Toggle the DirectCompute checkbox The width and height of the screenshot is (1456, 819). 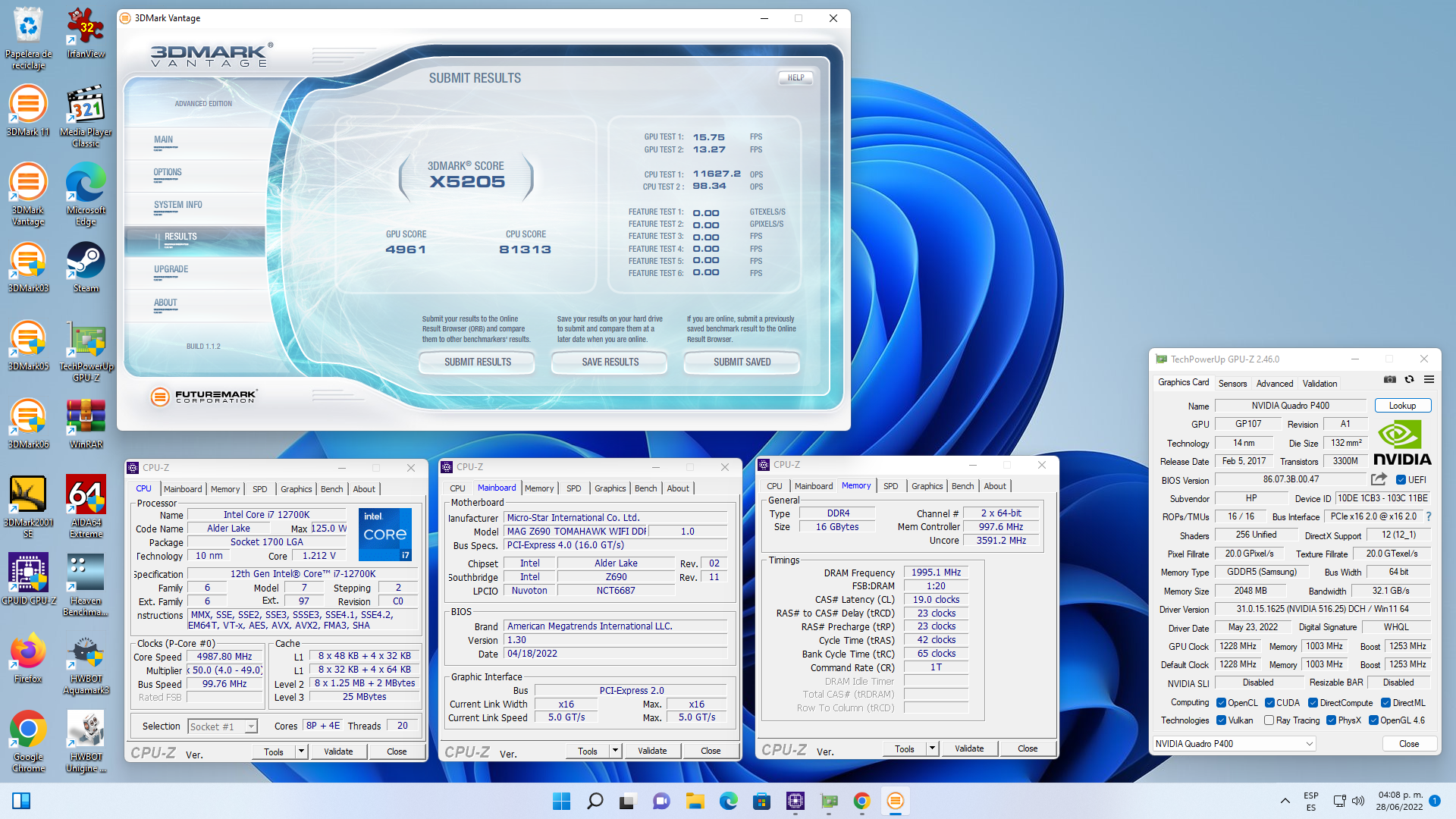1313,703
